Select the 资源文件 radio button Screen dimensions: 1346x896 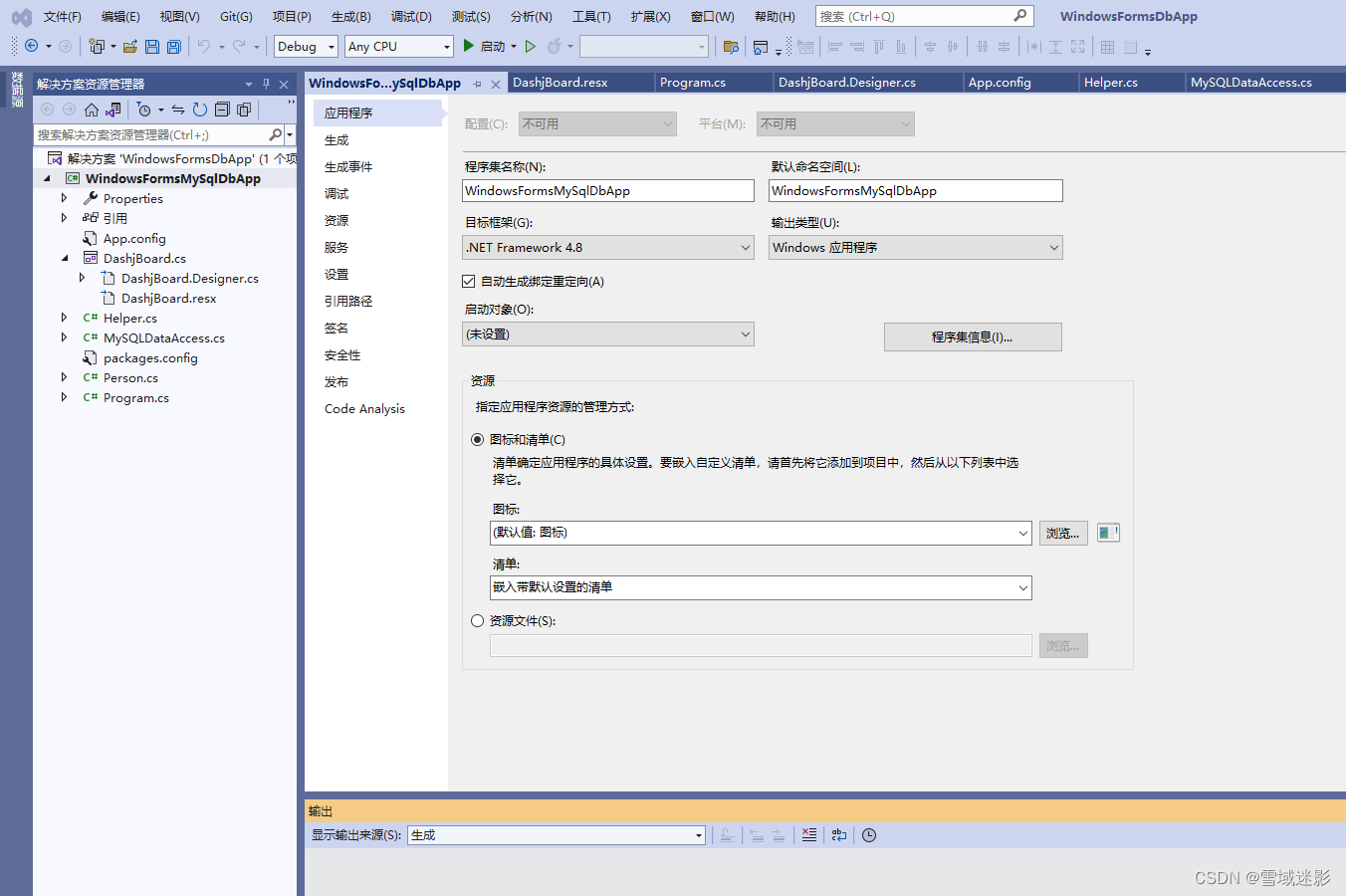click(x=478, y=620)
